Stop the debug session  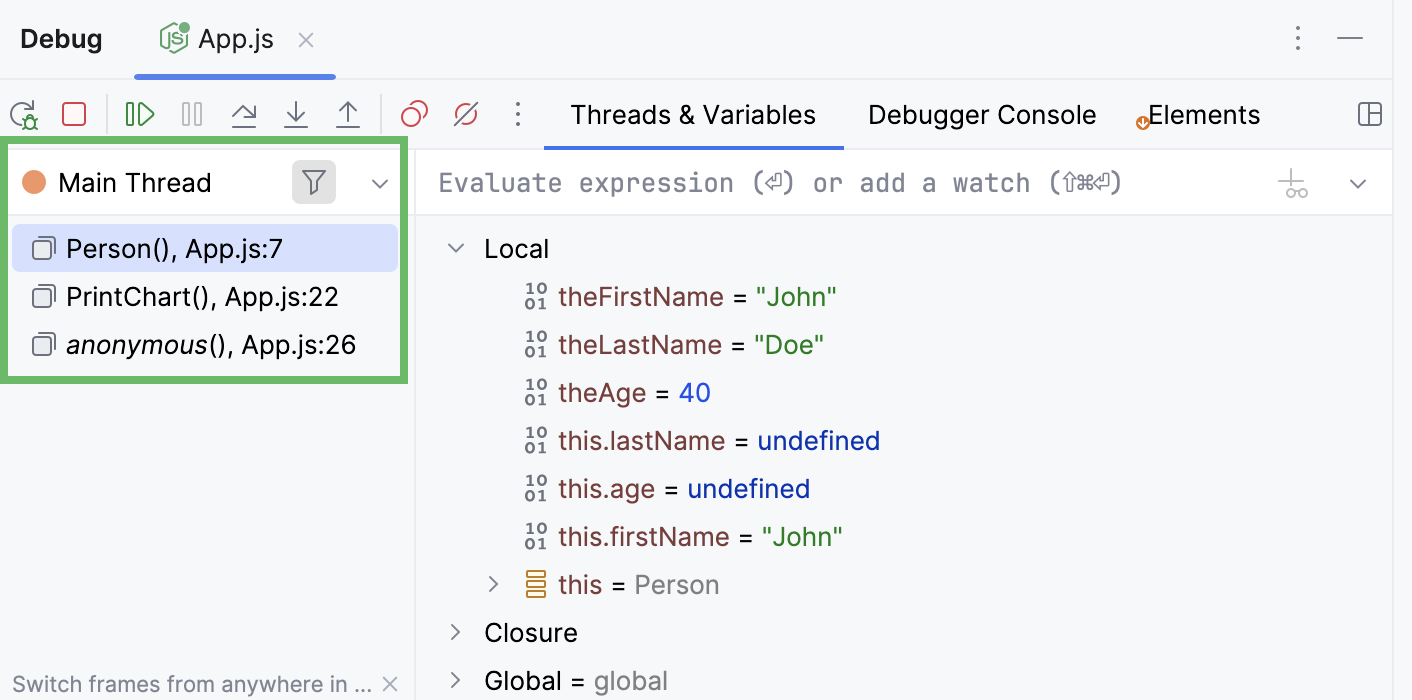pyautogui.click(x=74, y=114)
